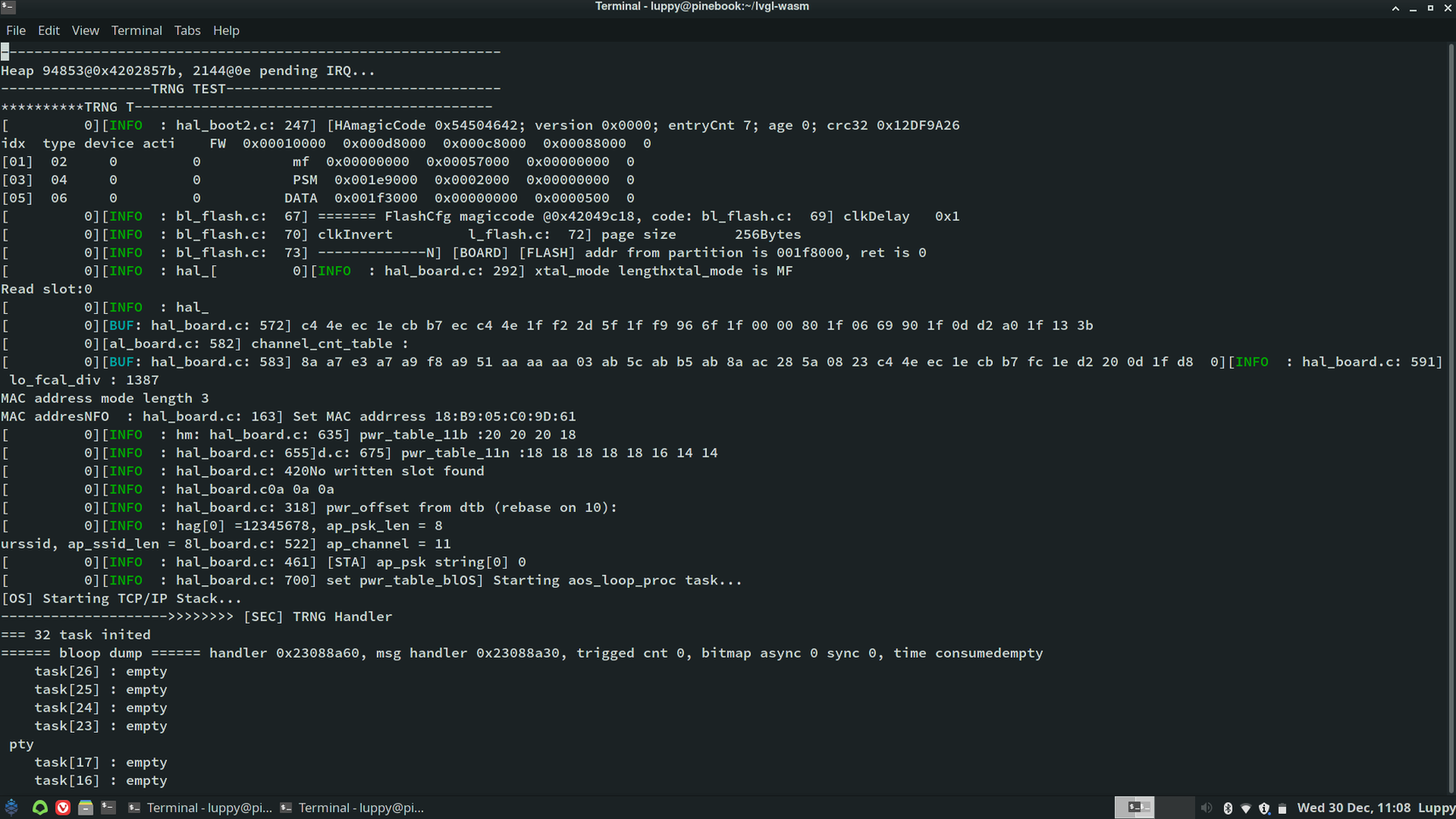Launch the green circular app in panel
1456x819 pixels.
tap(39, 807)
